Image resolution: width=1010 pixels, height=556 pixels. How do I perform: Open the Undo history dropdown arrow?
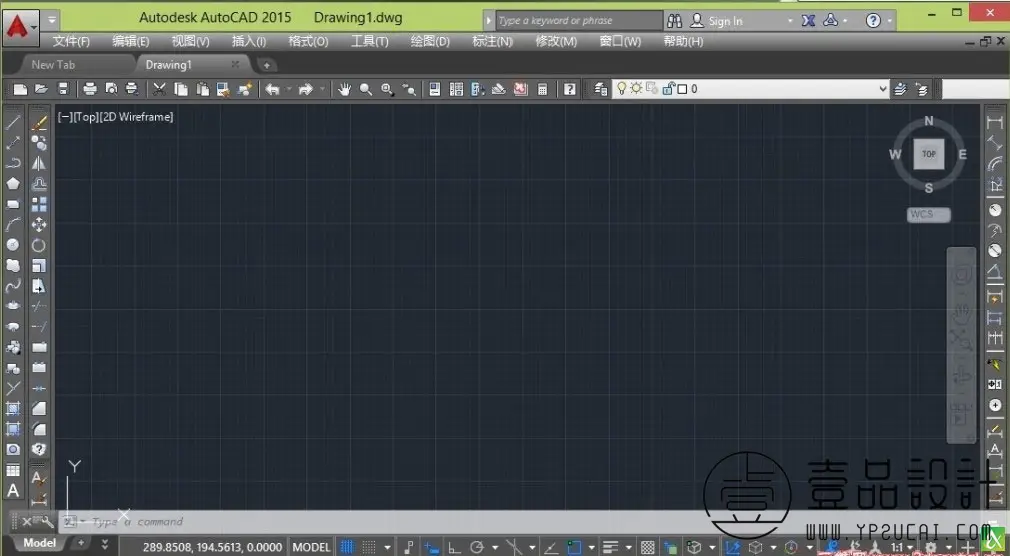tap(289, 90)
